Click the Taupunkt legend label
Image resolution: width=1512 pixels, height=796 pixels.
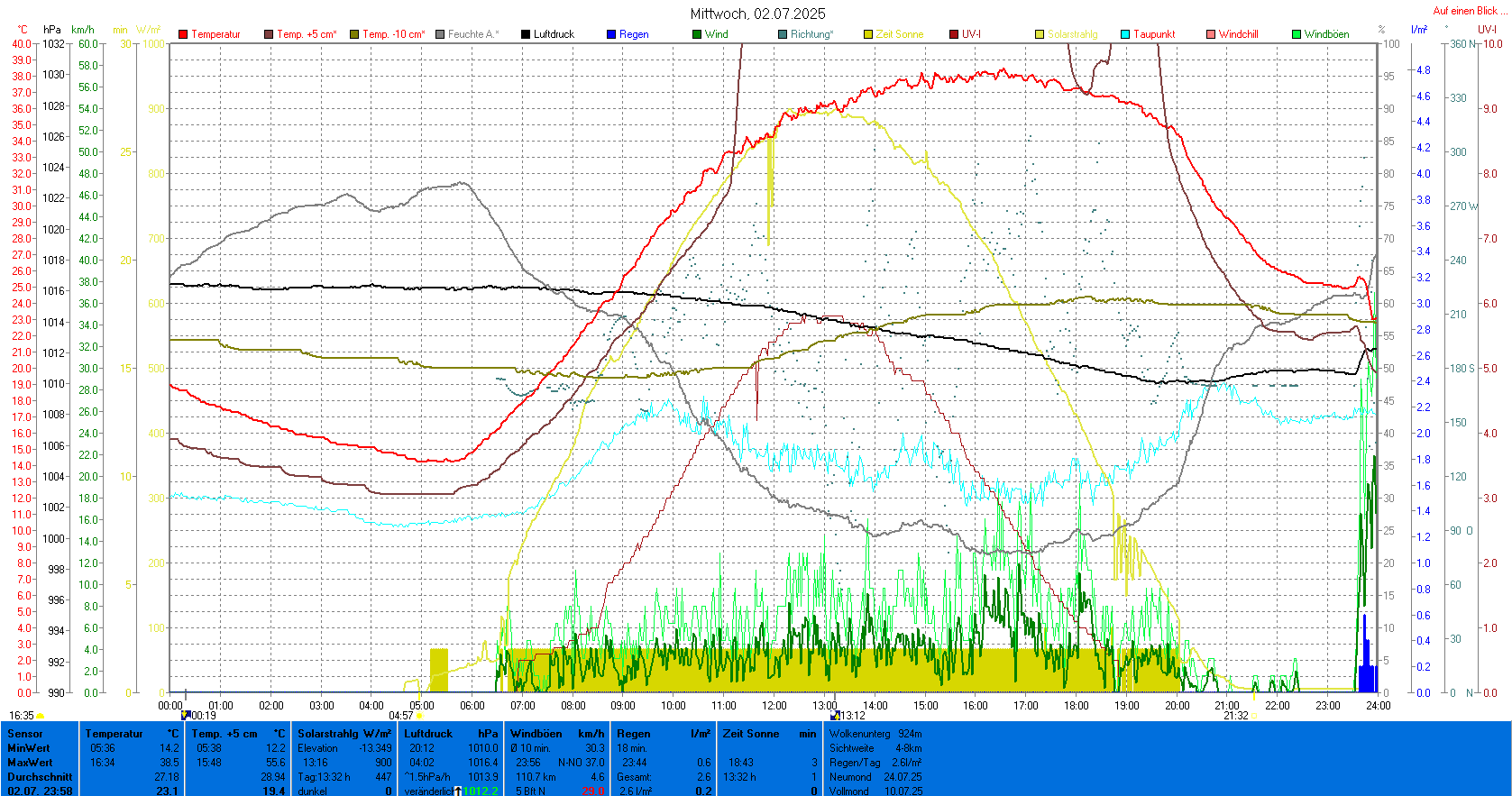pos(1154,34)
